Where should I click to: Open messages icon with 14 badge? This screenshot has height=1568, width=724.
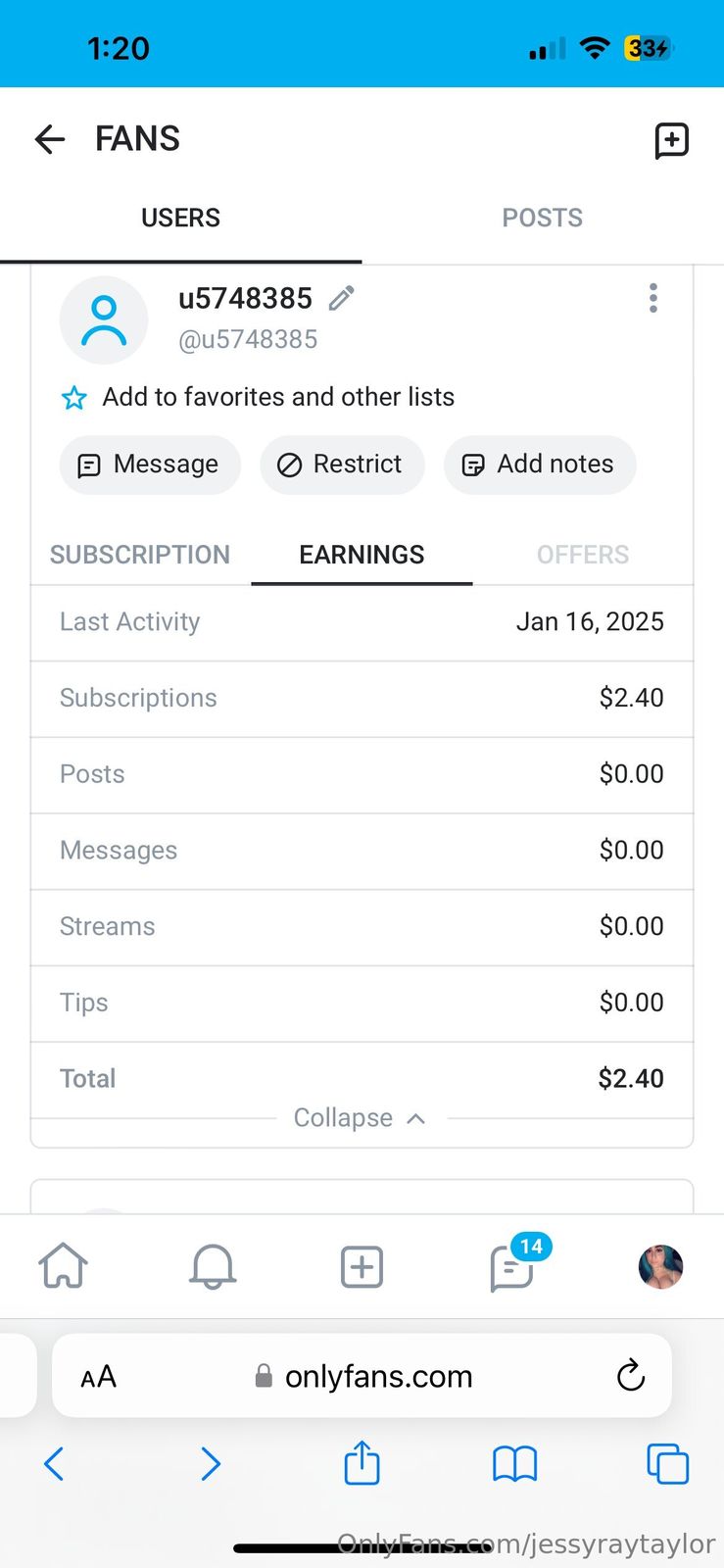(511, 1268)
